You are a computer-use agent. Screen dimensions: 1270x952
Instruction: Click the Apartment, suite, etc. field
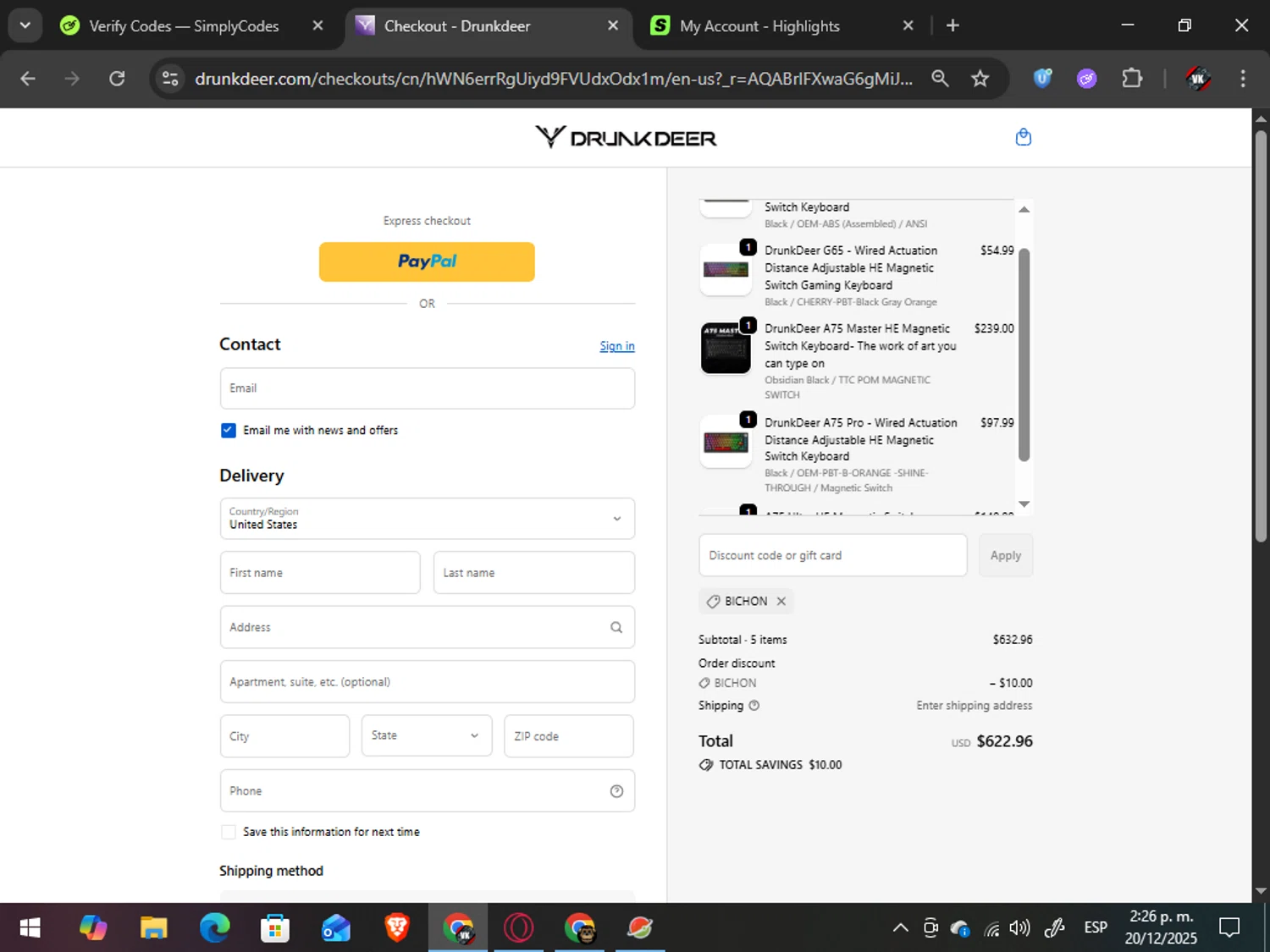tap(427, 681)
